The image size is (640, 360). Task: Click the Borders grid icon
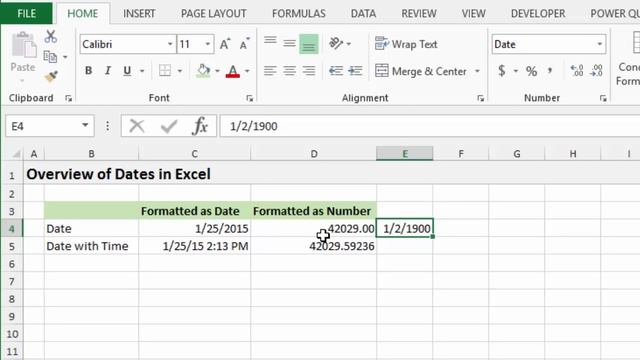165,71
